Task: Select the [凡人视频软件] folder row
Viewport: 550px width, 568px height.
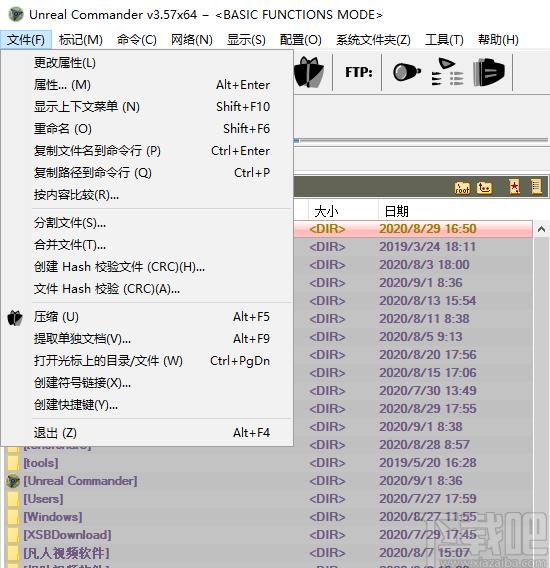Action: 268,553
